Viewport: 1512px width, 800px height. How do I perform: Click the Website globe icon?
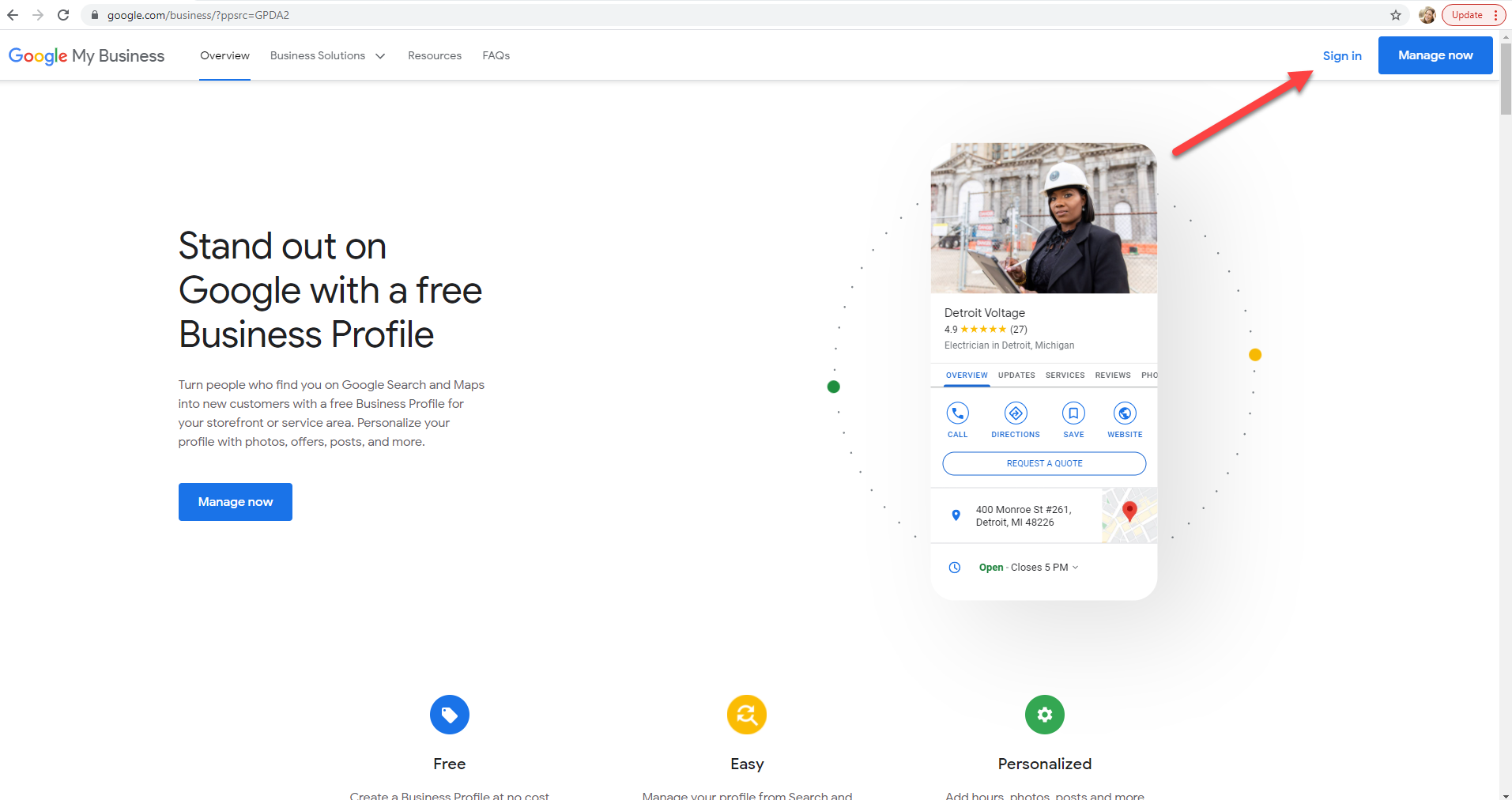(1125, 413)
